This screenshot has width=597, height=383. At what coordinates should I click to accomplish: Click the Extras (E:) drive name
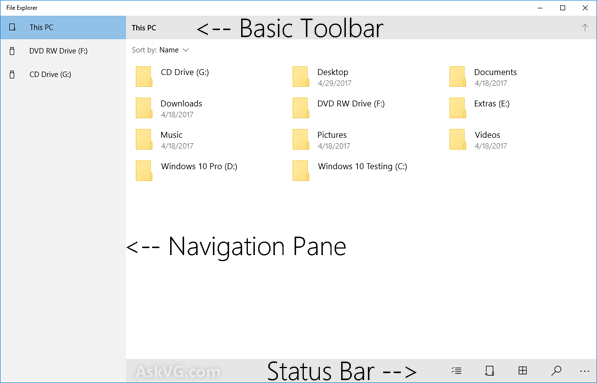tap(492, 104)
